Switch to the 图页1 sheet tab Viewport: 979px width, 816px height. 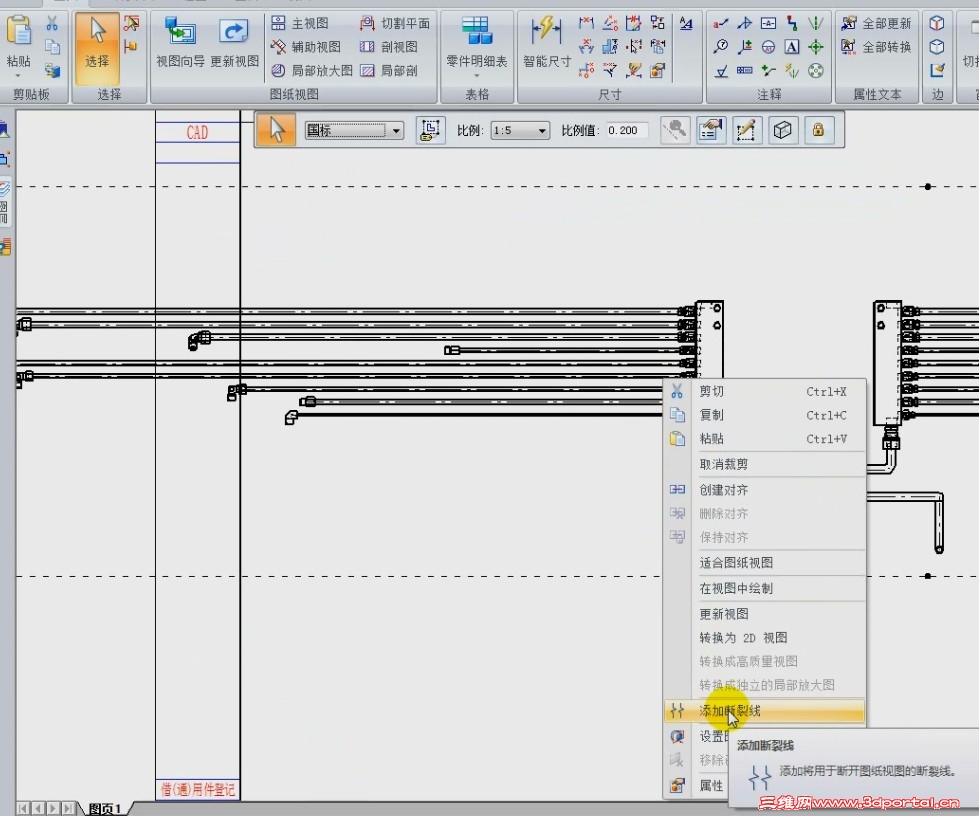coord(105,809)
